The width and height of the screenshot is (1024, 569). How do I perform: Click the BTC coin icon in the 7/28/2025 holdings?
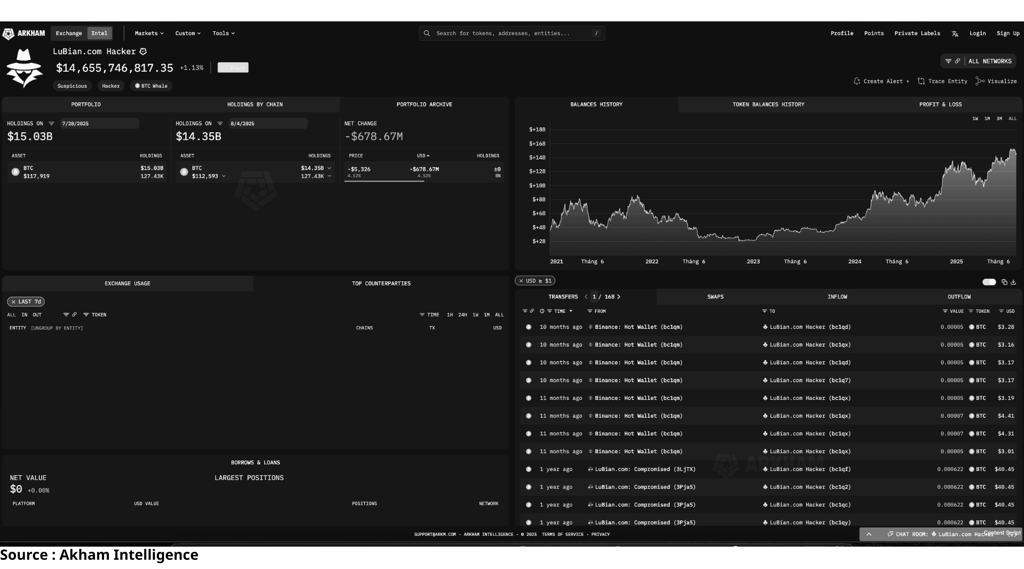coord(15,172)
